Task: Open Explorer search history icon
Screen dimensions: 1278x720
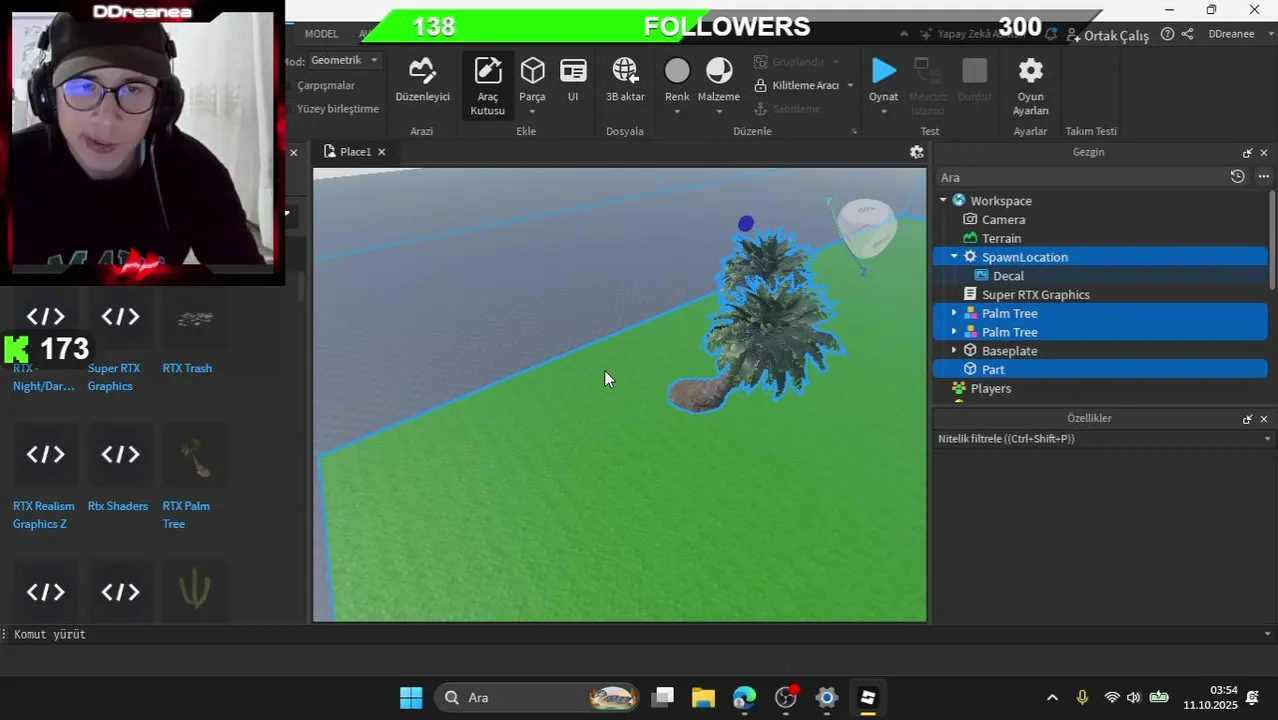Action: (x=1237, y=176)
